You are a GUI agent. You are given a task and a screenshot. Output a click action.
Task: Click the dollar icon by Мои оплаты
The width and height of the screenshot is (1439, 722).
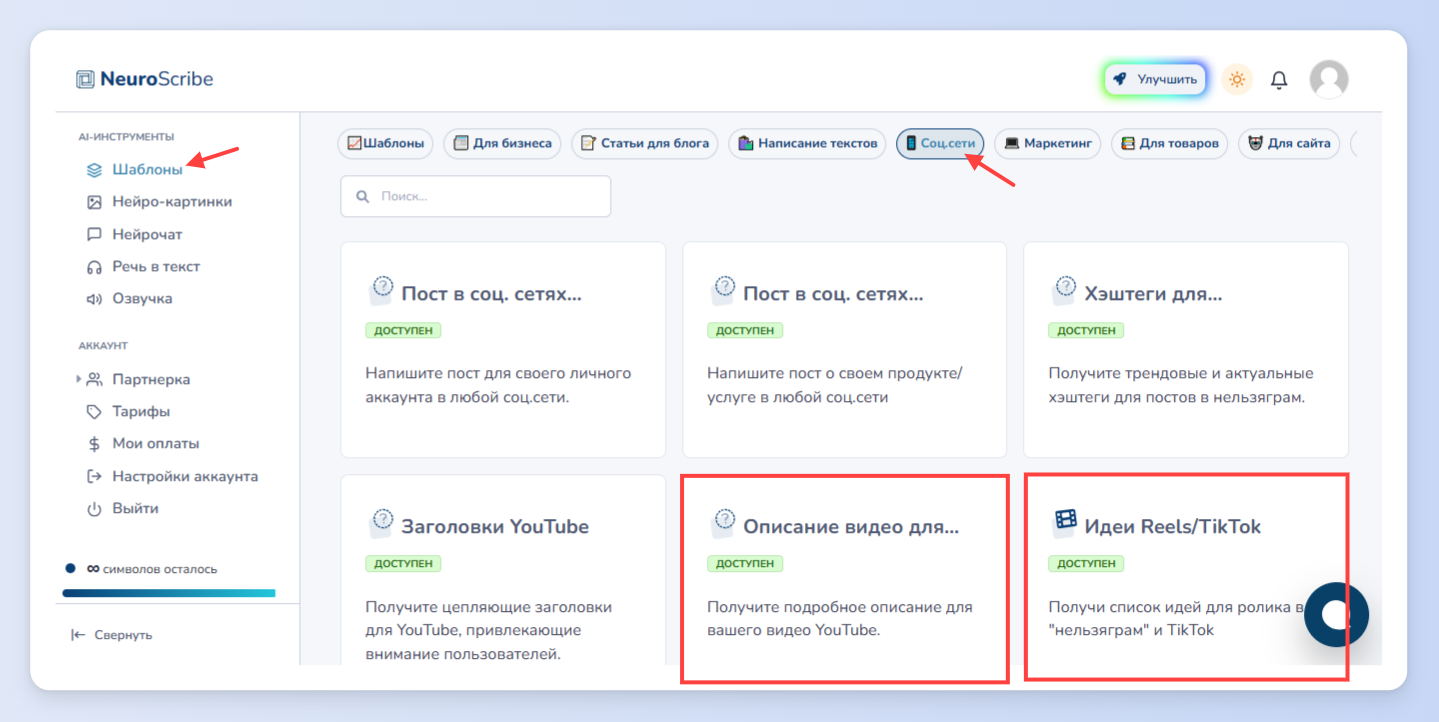coord(94,443)
